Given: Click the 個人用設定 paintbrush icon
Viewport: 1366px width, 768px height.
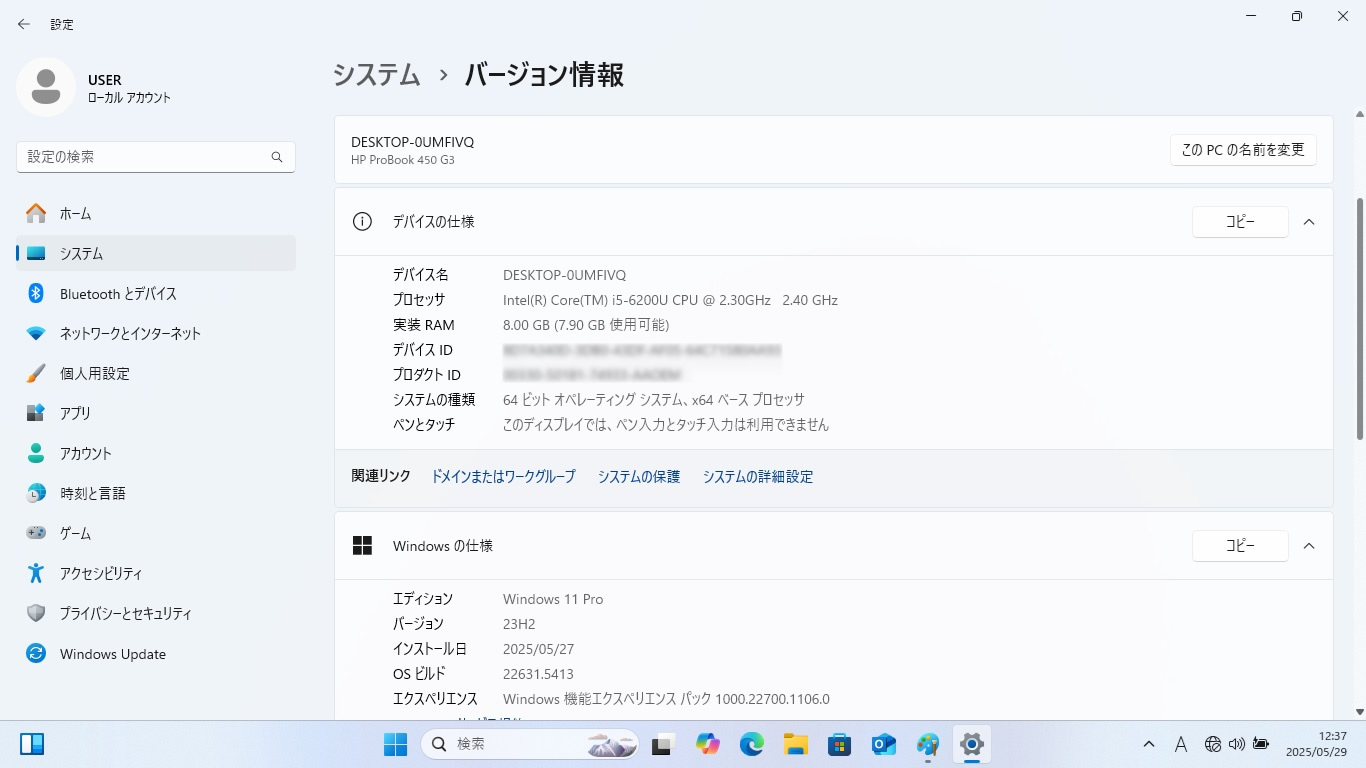Looking at the screenshot, I should pyautogui.click(x=36, y=373).
